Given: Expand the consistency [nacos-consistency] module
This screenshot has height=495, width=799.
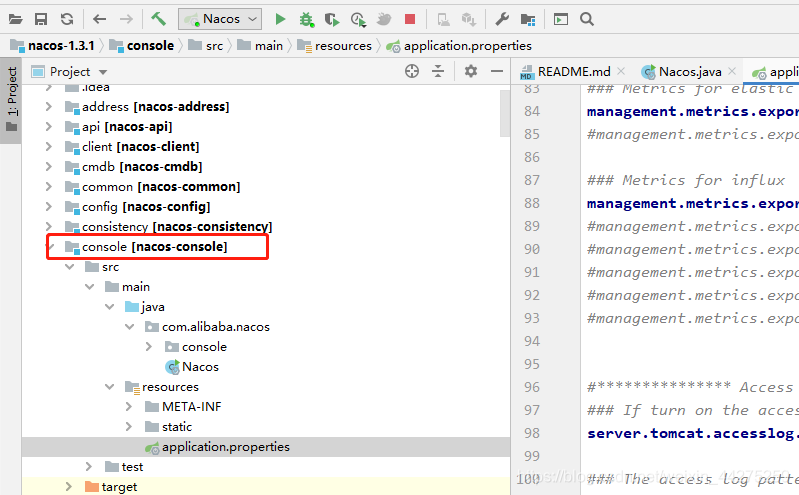Looking at the screenshot, I should pyautogui.click(x=48, y=226).
